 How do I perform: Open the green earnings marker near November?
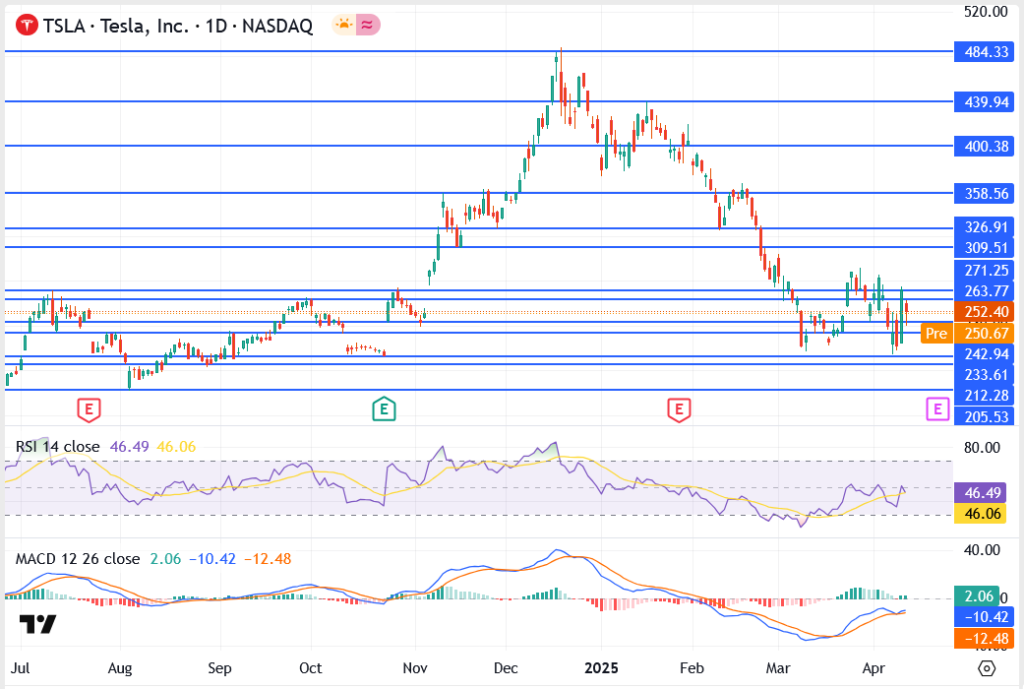tap(383, 408)
